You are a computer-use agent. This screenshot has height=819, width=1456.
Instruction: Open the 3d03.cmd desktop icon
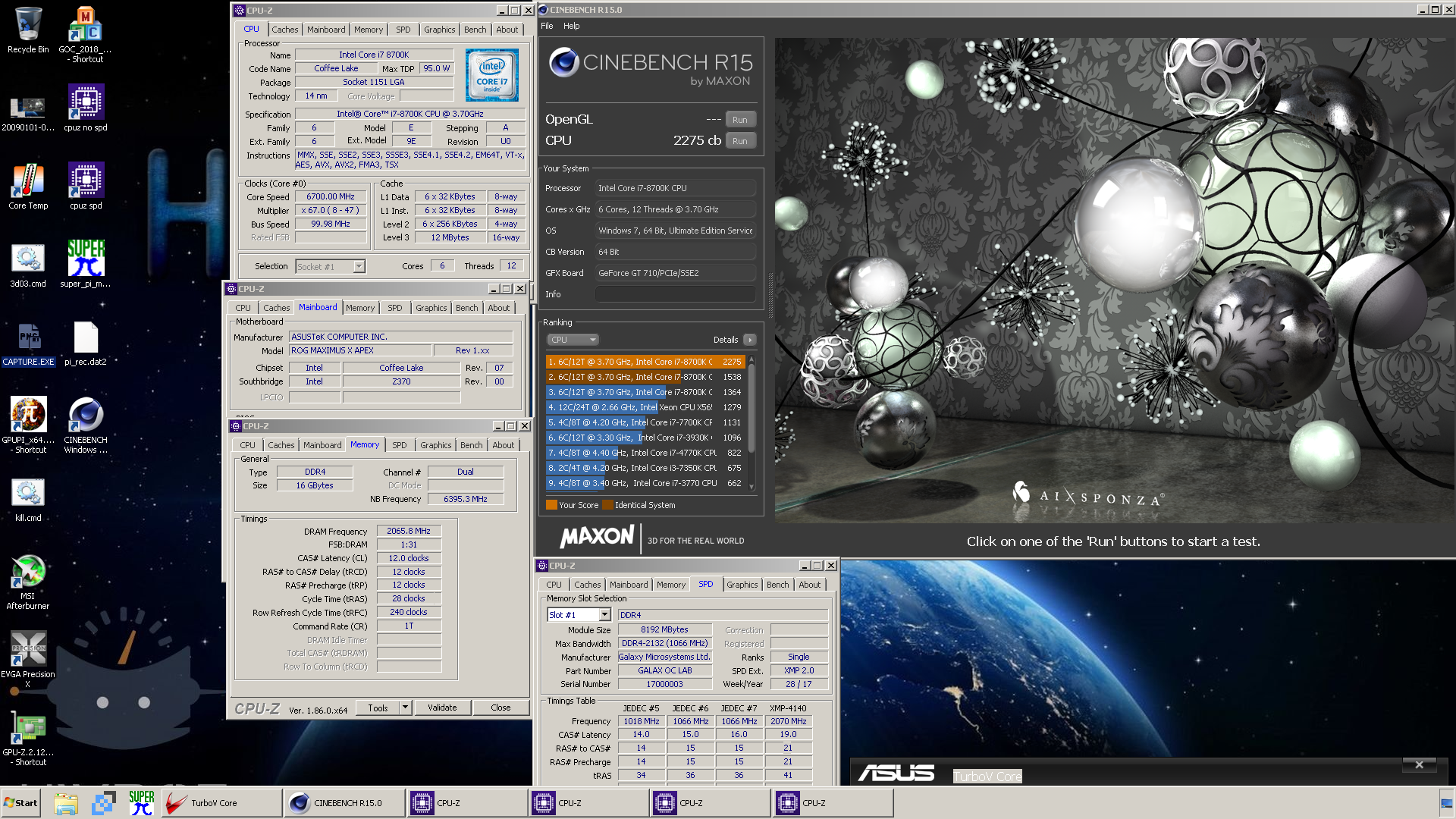coord(28,265)
